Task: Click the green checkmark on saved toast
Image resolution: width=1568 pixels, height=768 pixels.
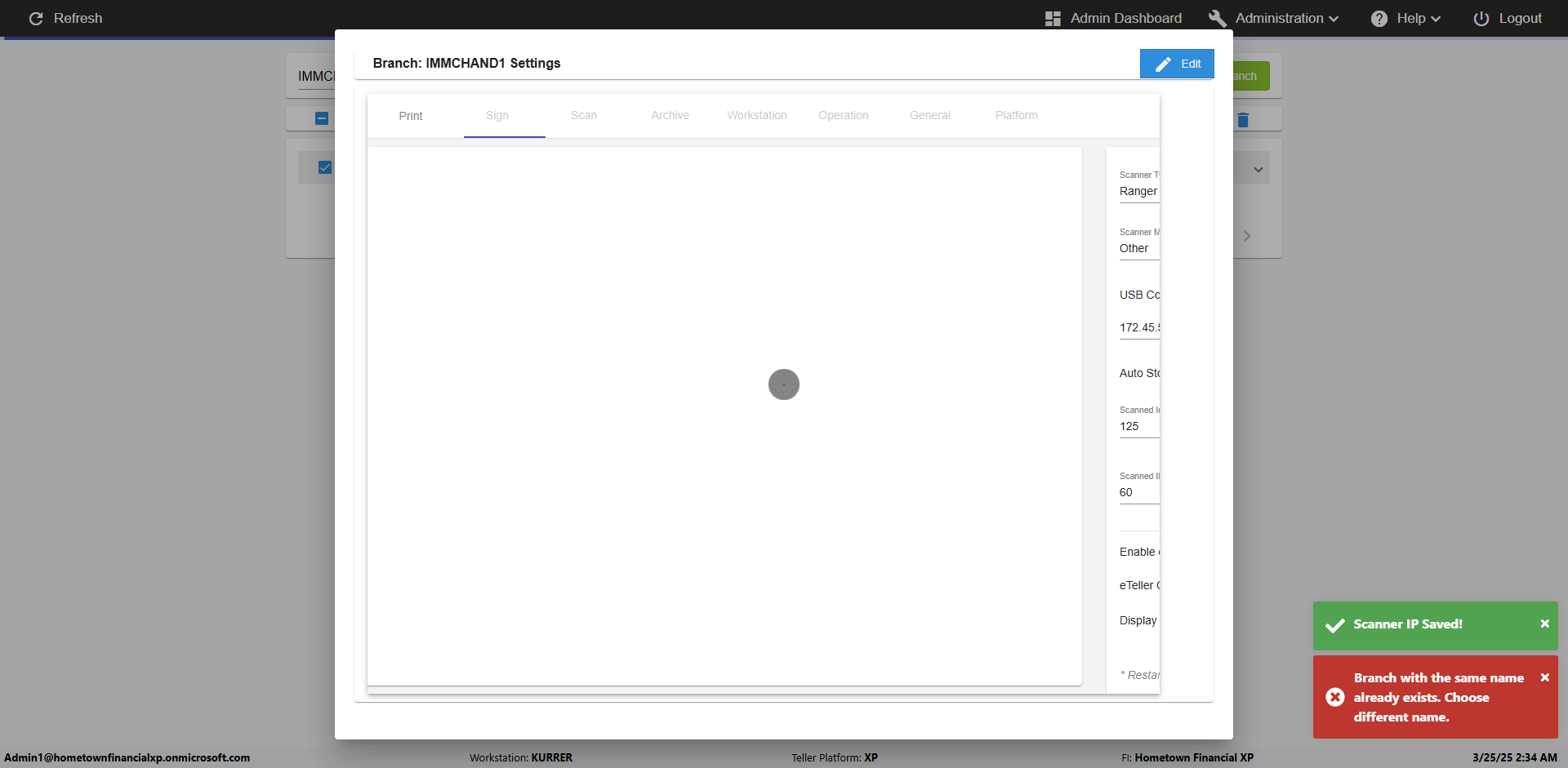Action: (1335, 625)
